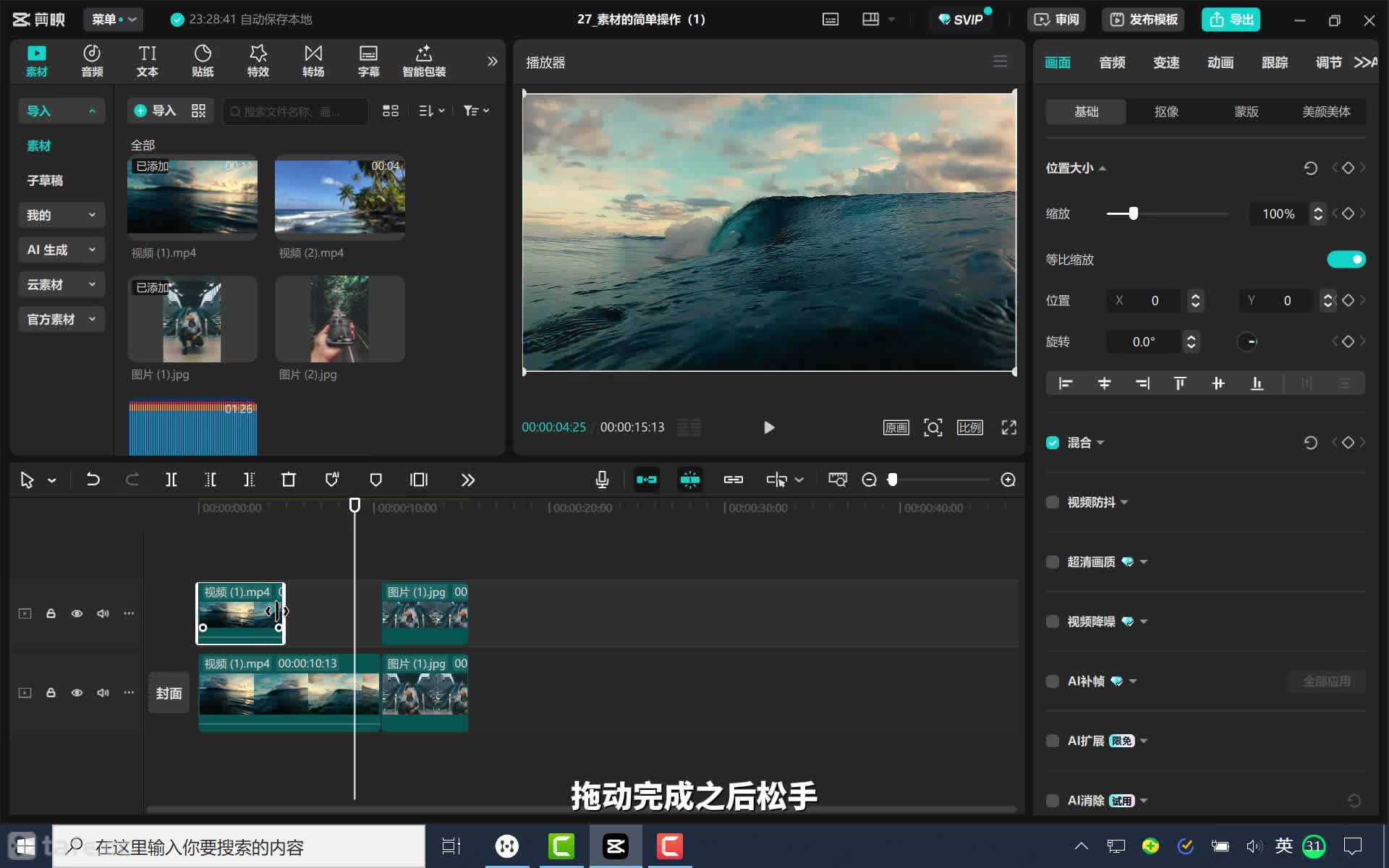This screenshot has width=1389, height=868.
Task: Open the media filter dropdown
Action: coord(476,111)
